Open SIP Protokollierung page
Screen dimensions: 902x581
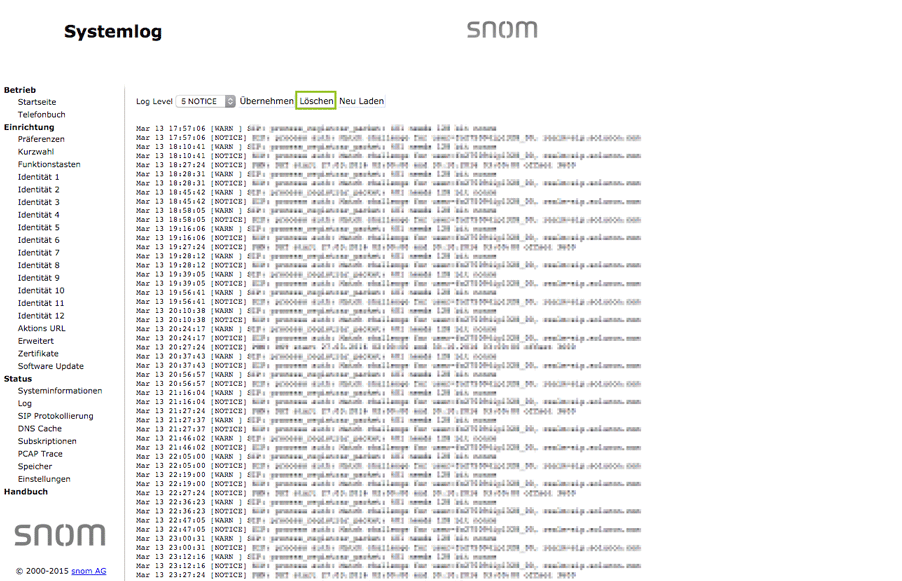[55, 416]
